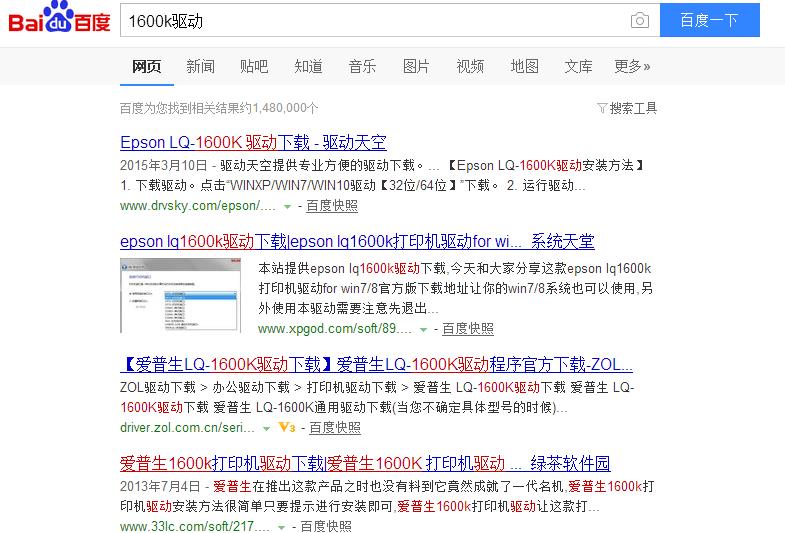Image resolution: width=785 pixels, height=533 pixels.
Task: Click the Baidu logo
Action: (x=59, y=18)
